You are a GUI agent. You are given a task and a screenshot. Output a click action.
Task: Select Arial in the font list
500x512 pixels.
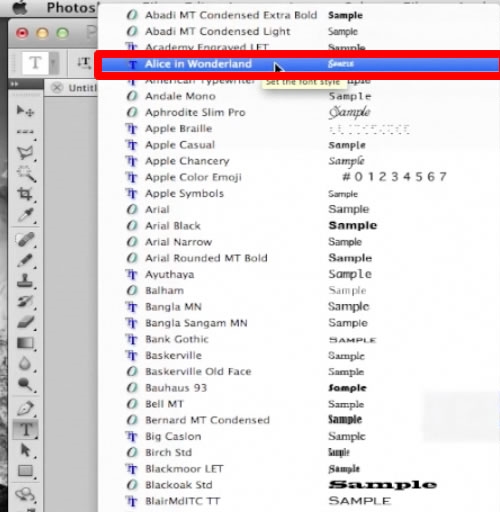click(x=157, y=210)
